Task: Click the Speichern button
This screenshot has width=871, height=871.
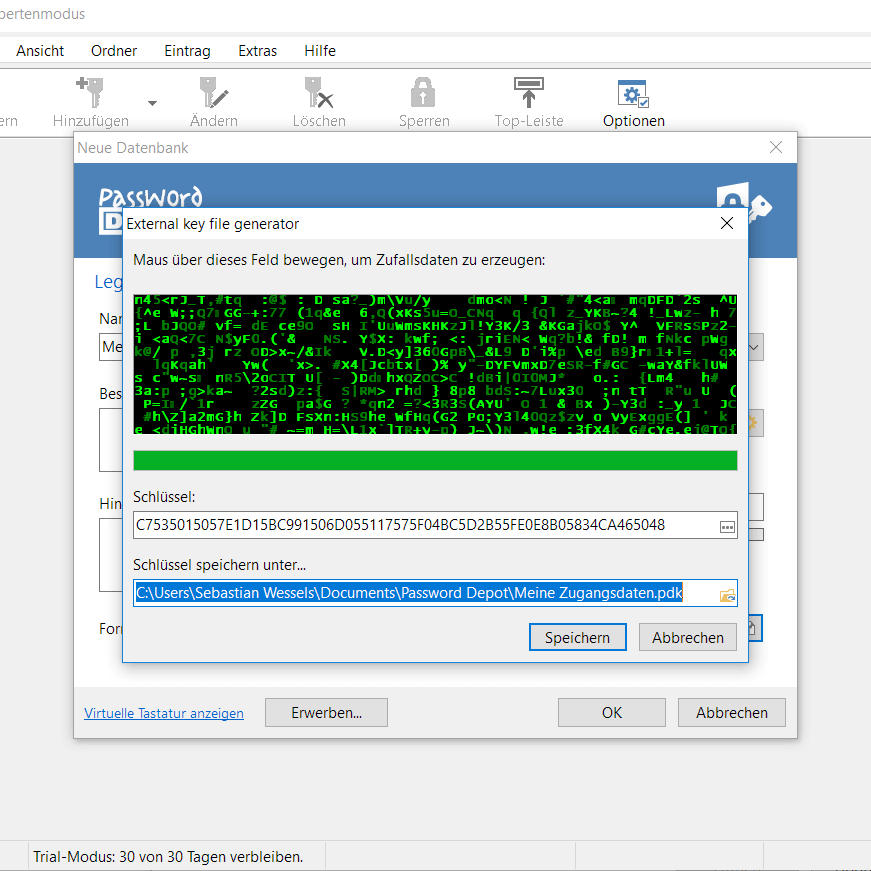Action: point(578,637)
